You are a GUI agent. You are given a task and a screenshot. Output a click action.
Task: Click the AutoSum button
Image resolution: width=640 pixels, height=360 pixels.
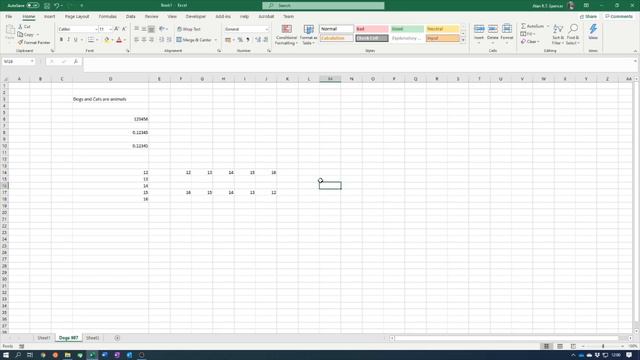[532, 26]
